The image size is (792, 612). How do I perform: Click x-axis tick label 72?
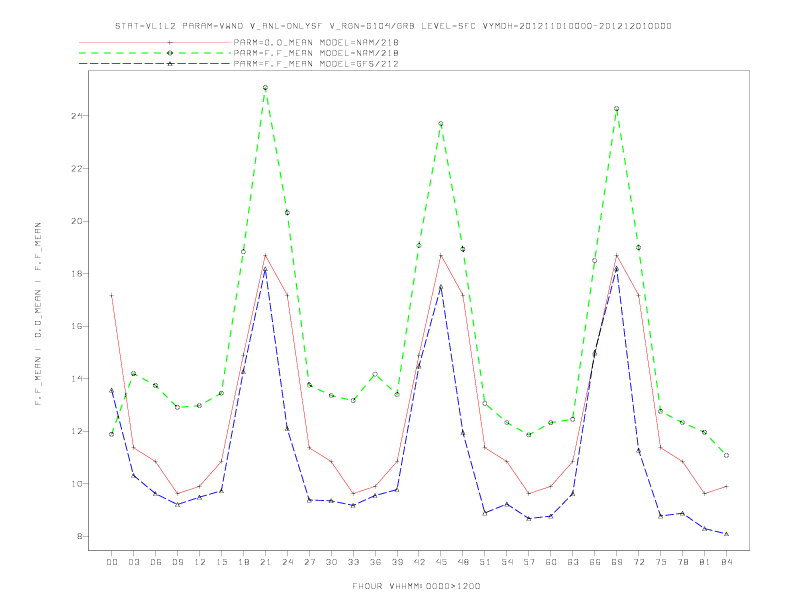tap(638, 562)
